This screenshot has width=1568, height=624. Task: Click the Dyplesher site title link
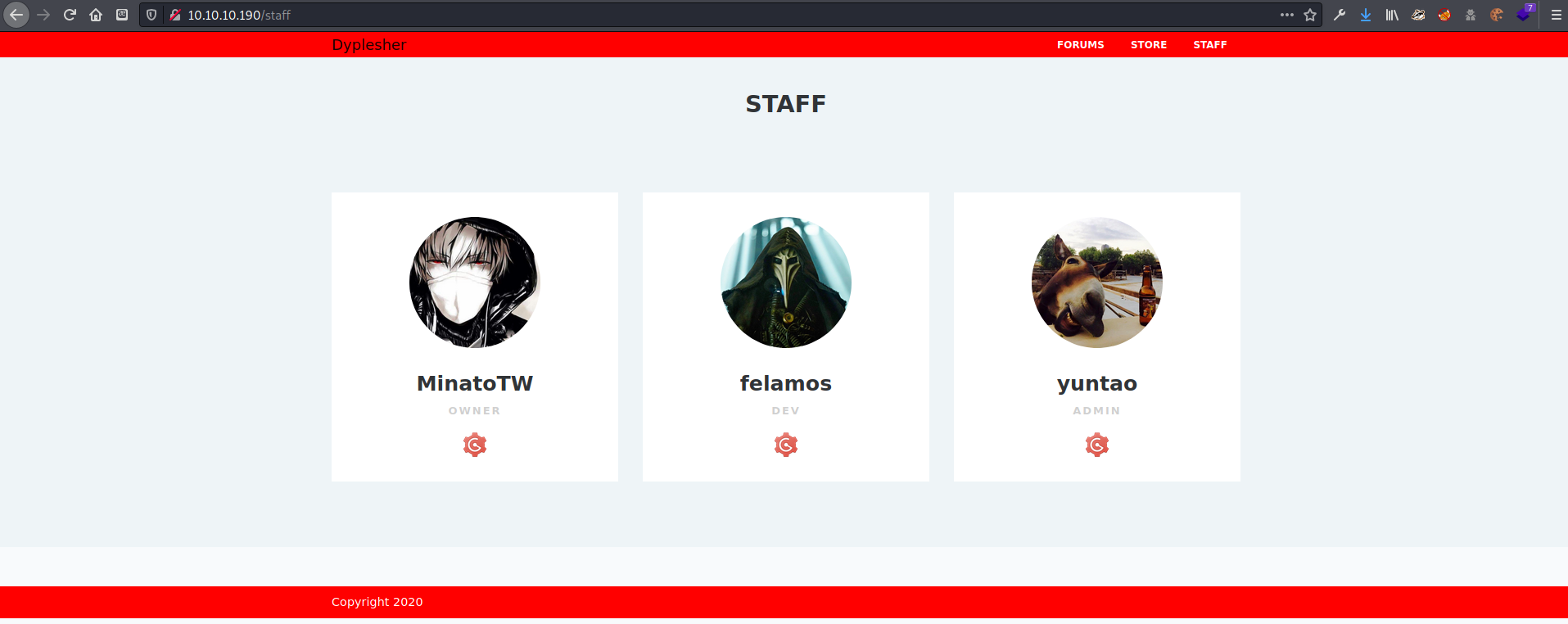point(369,45)
